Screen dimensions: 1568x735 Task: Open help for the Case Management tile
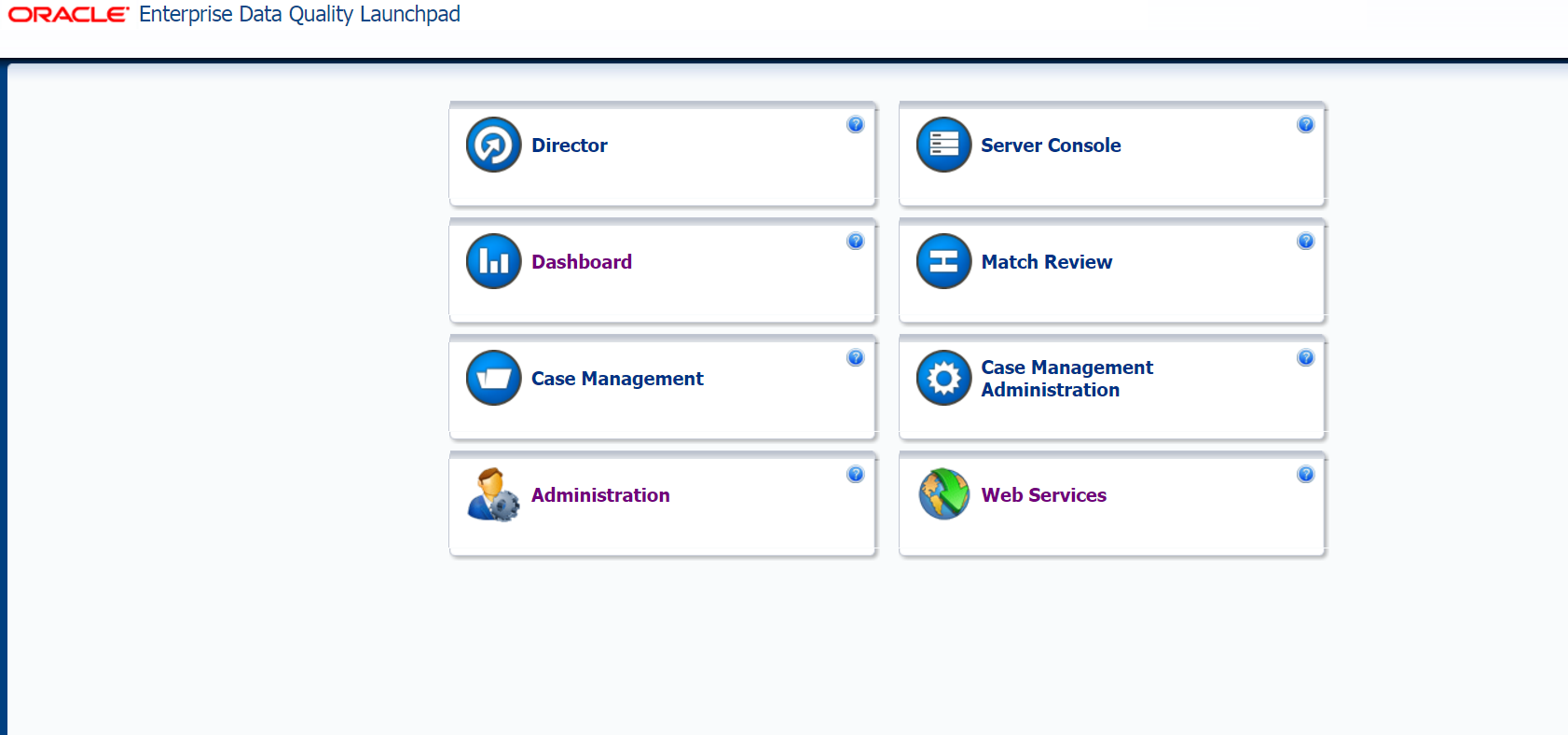click(856, 358)
